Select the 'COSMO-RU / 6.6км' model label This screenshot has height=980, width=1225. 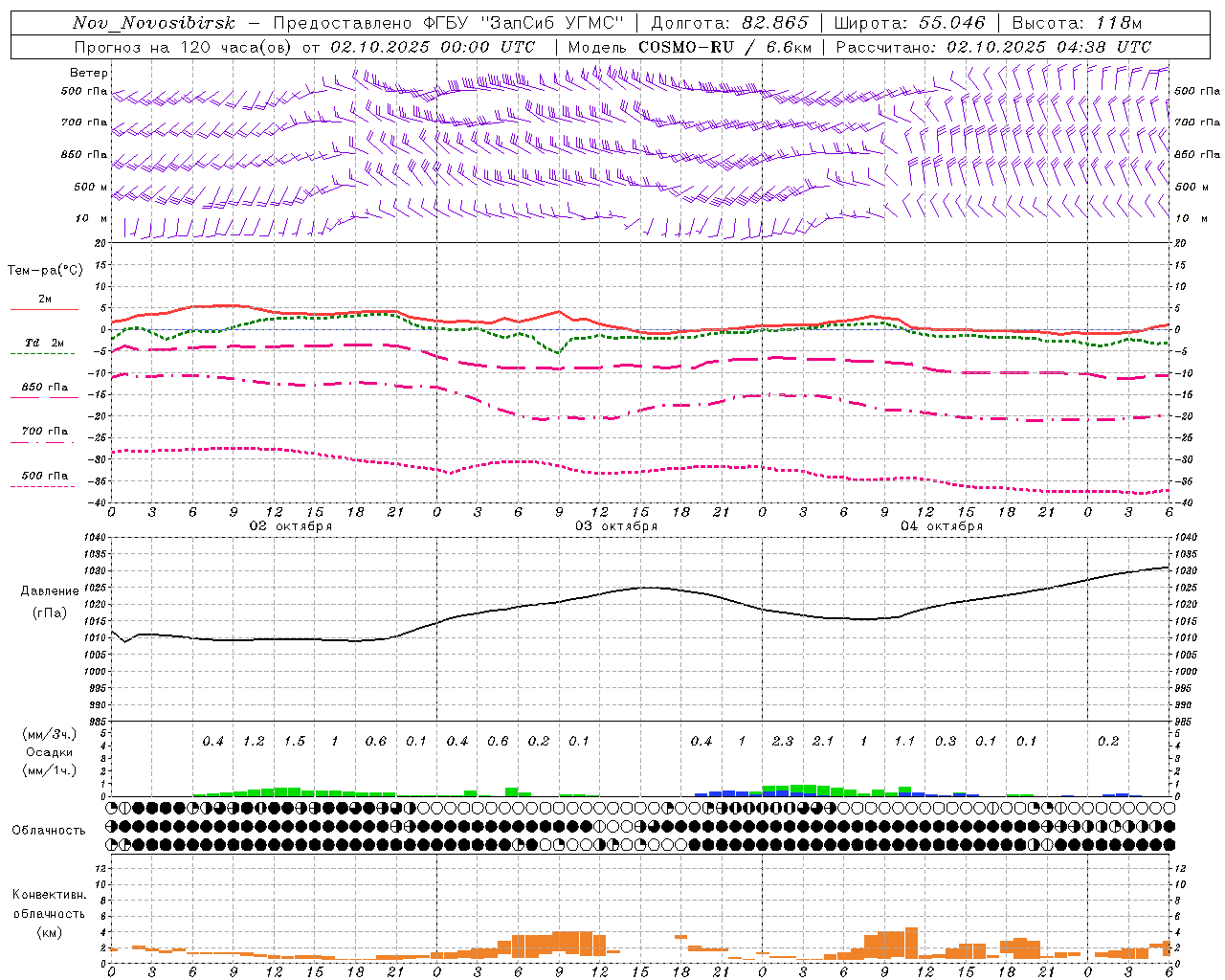724,47
